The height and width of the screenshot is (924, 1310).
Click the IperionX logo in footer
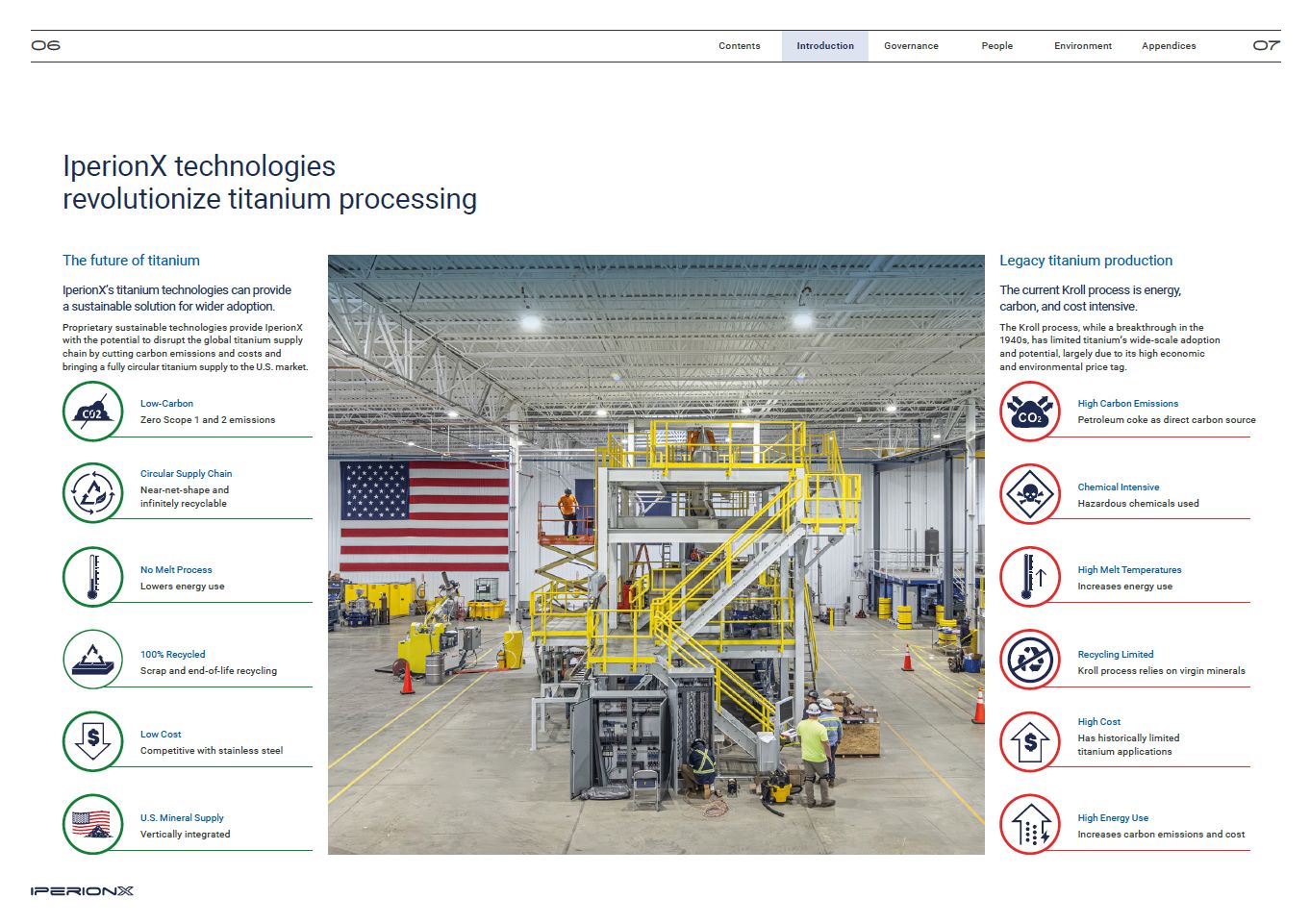(x=82, y=891)
